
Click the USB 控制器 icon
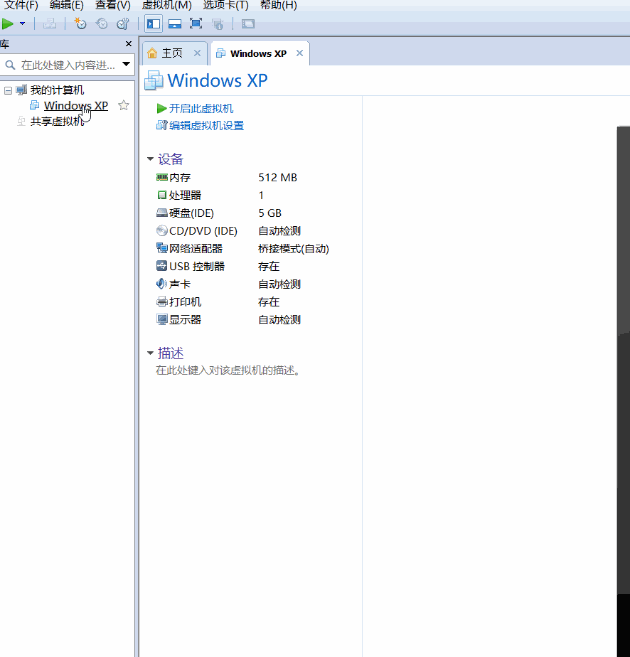(162, 266)
